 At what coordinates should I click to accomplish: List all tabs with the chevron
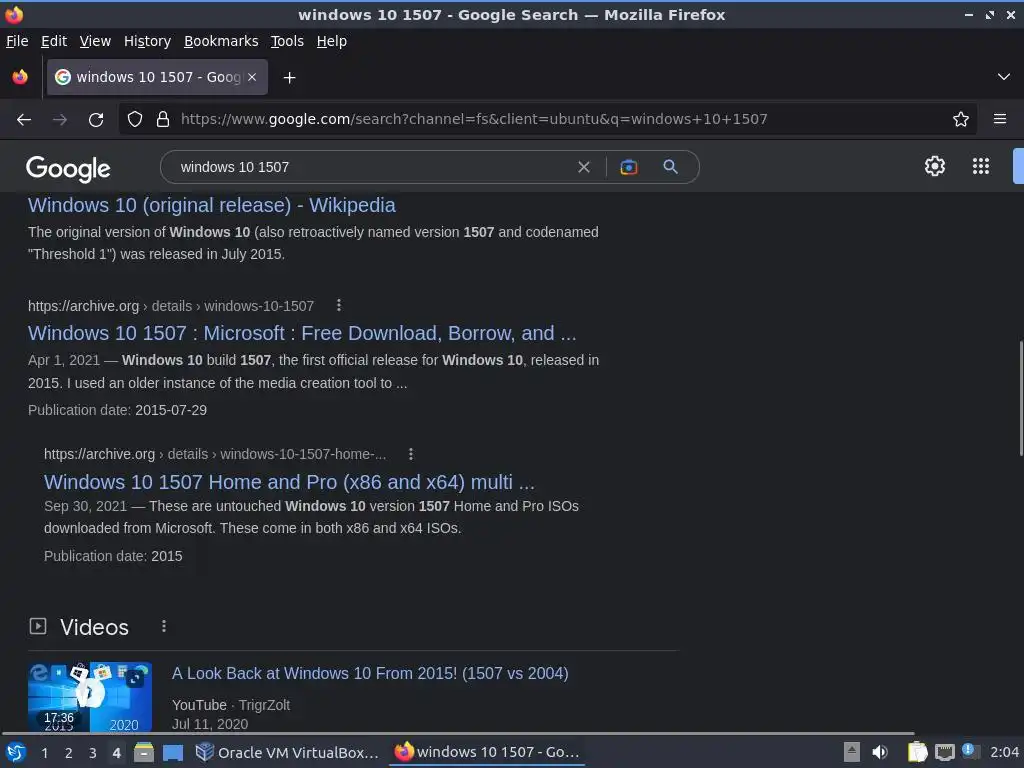click(1003, 77)
